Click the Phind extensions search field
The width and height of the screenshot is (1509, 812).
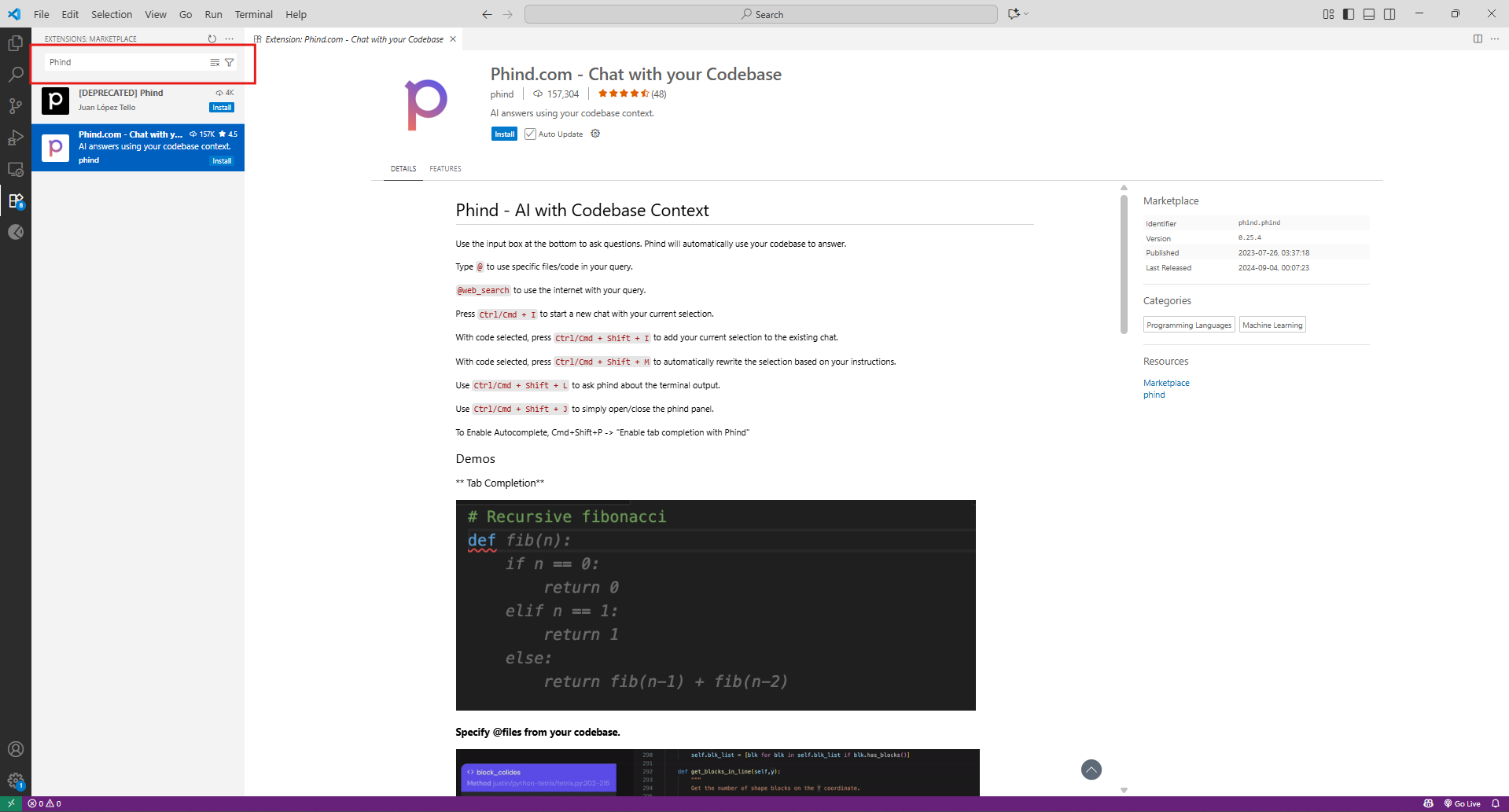pyautogui.click(x=126, y=62)
